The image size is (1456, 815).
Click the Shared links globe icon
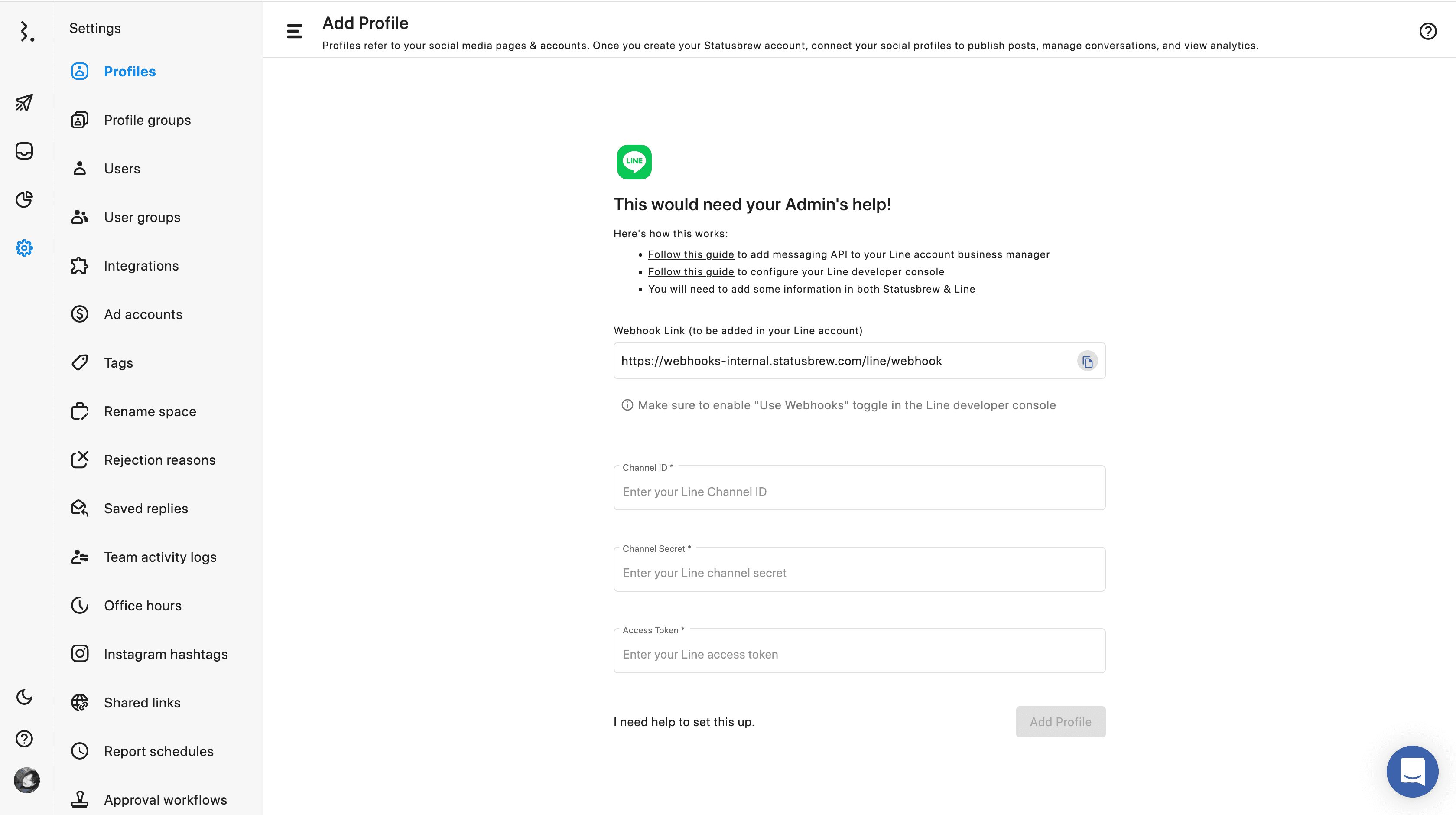point(80,702)
